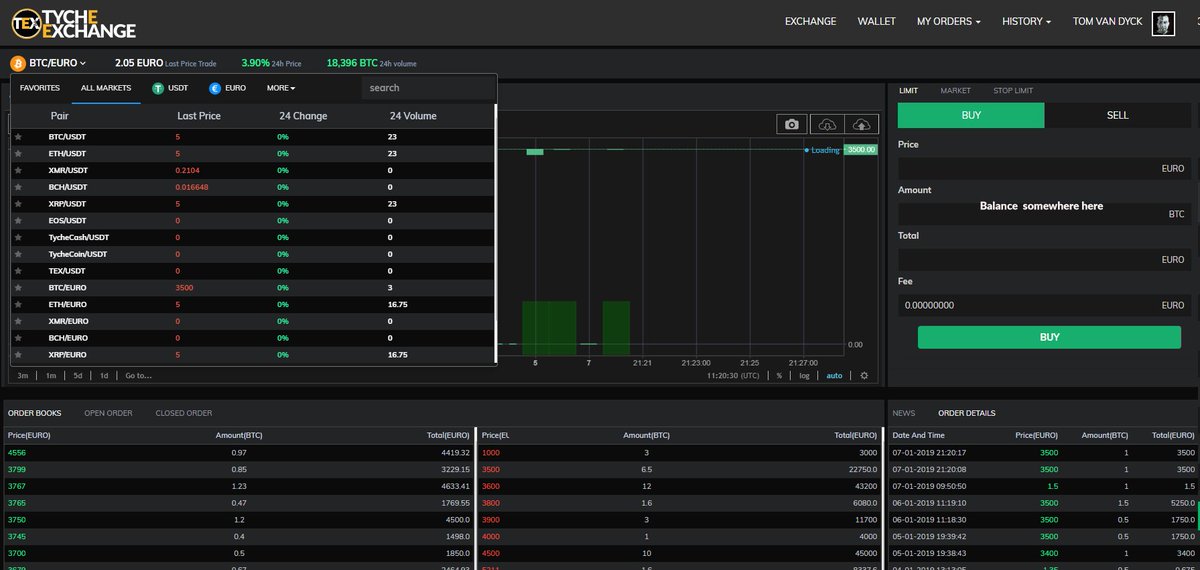Image resolution: width=1200 pixels, height=570 pixels.
Task: Open the MY ORDERS dropdown menu
Action: [948, 21]
